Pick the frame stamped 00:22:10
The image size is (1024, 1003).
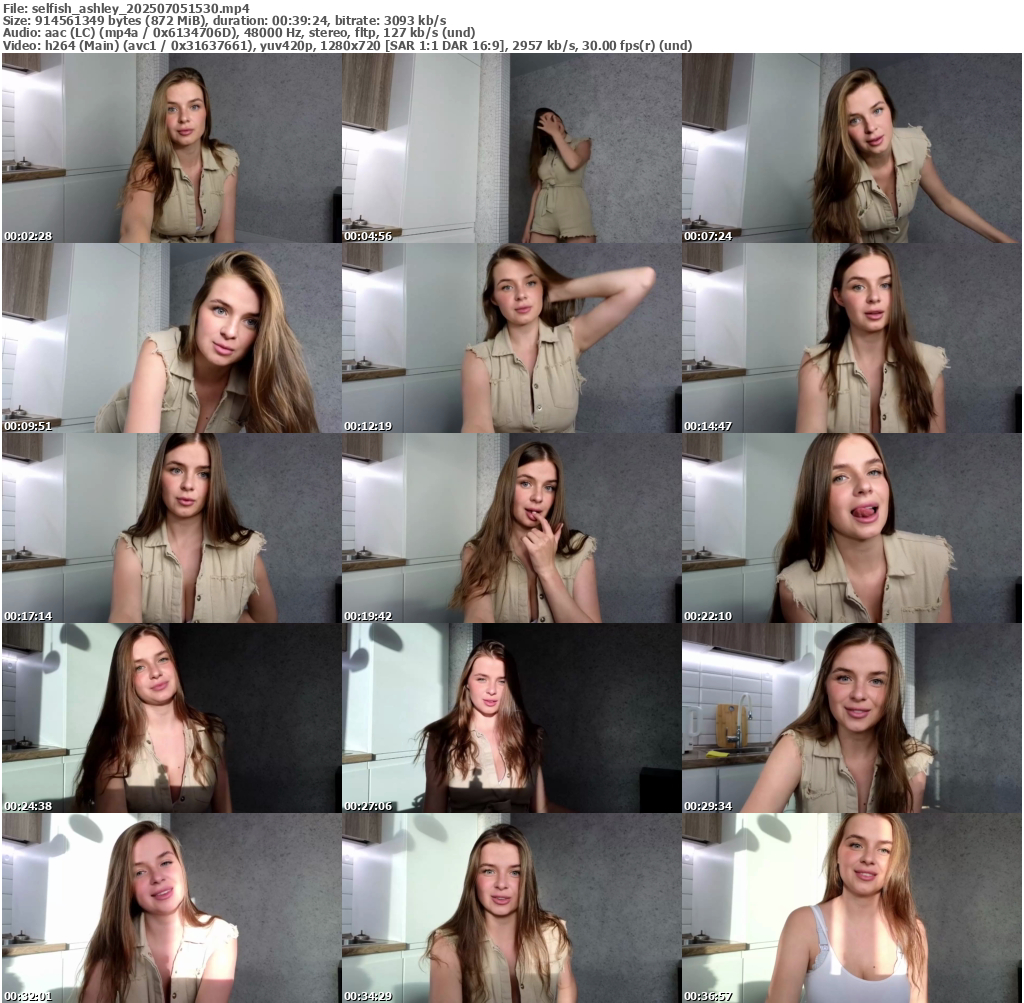(x=852, y=528)
